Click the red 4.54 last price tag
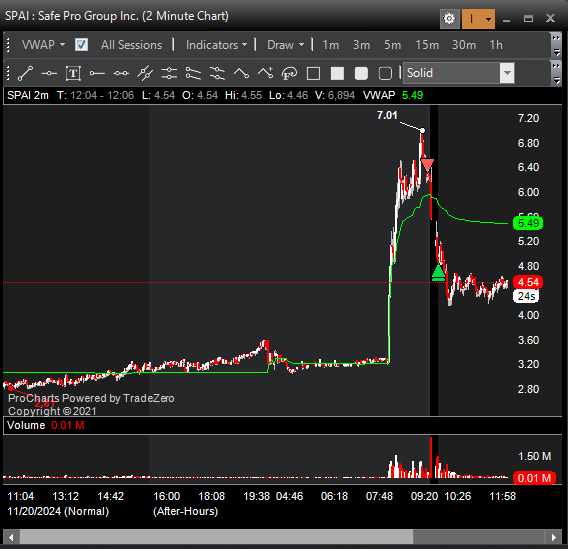This screenshot has height=549, width=568. tap(528, 282)
